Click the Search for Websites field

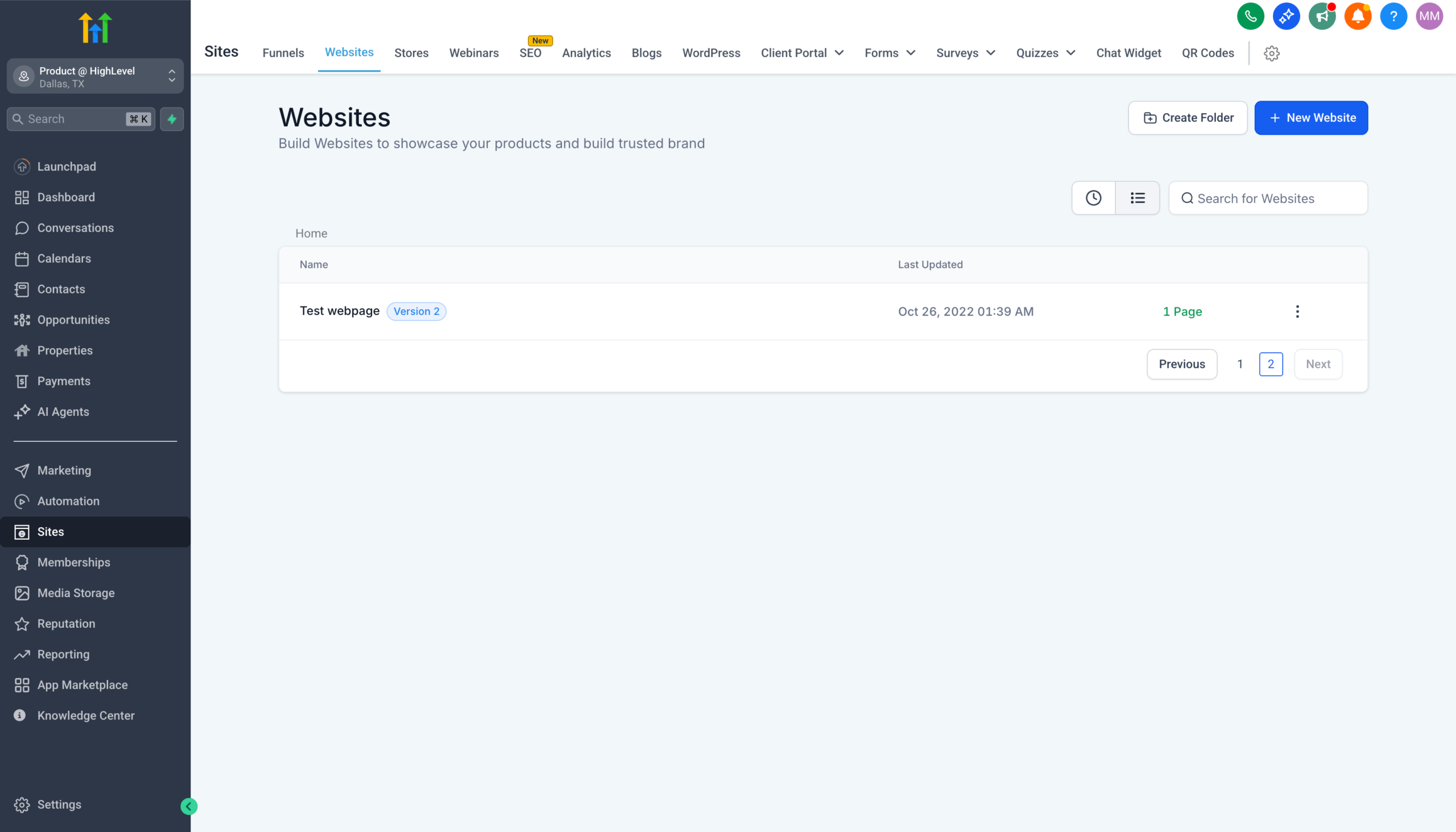(x=1268, y=198)
